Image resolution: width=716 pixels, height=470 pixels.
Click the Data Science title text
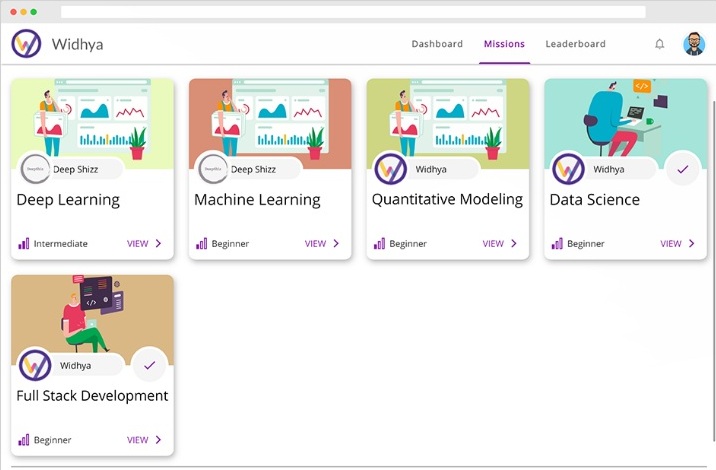pyautogui.click(x=595, y=200)
